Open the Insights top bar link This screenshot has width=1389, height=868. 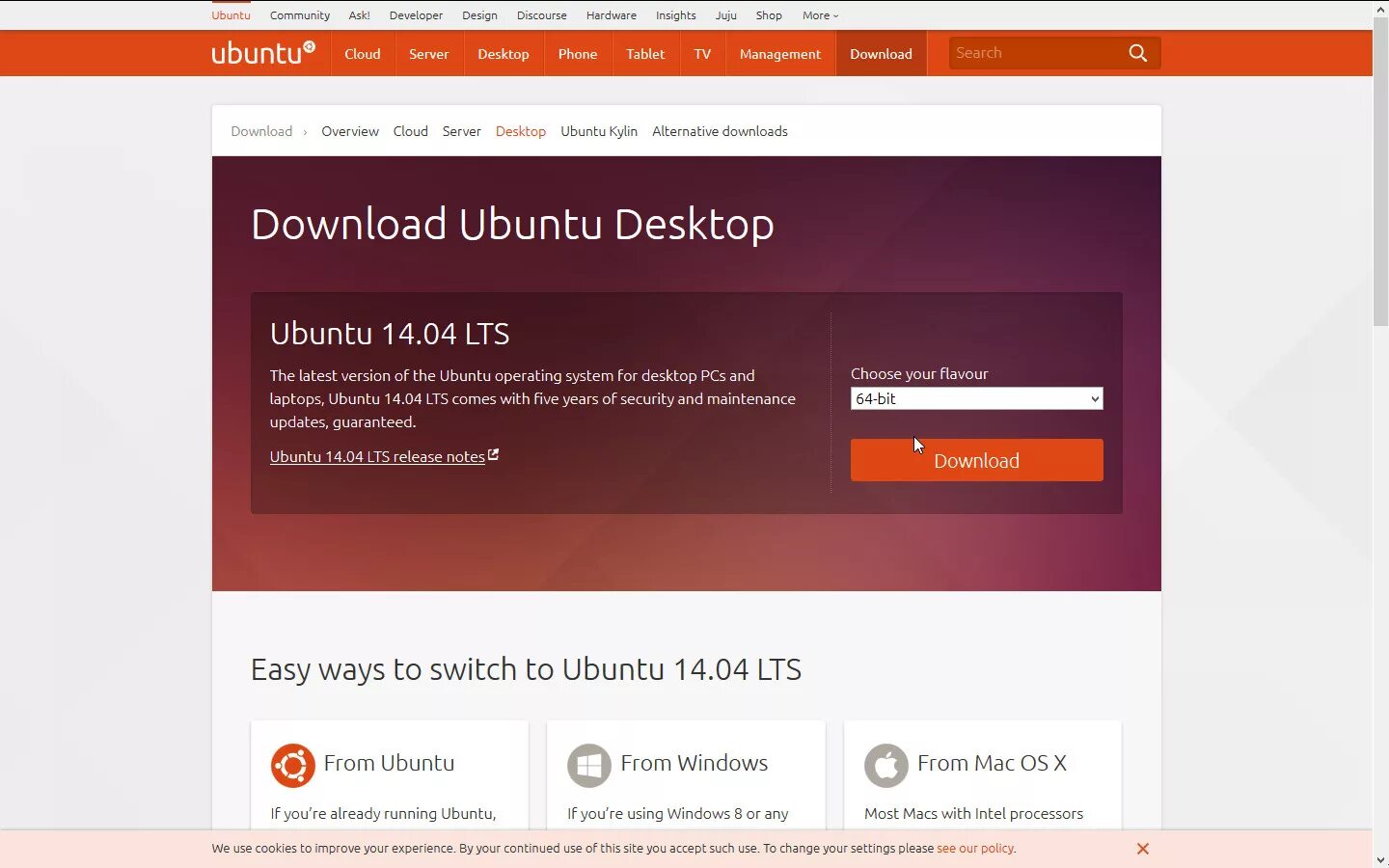click(675, 15)
